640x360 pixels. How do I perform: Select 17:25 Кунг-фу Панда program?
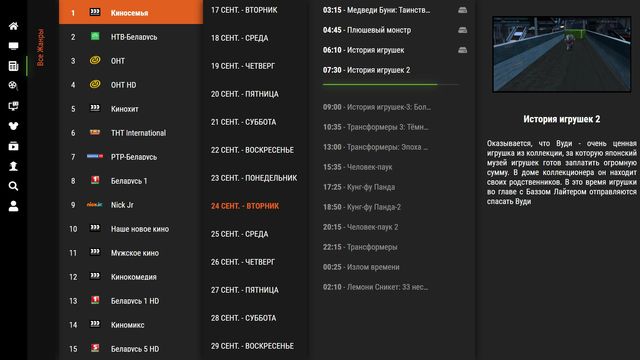pyautogui.click(x=359, y=187)
